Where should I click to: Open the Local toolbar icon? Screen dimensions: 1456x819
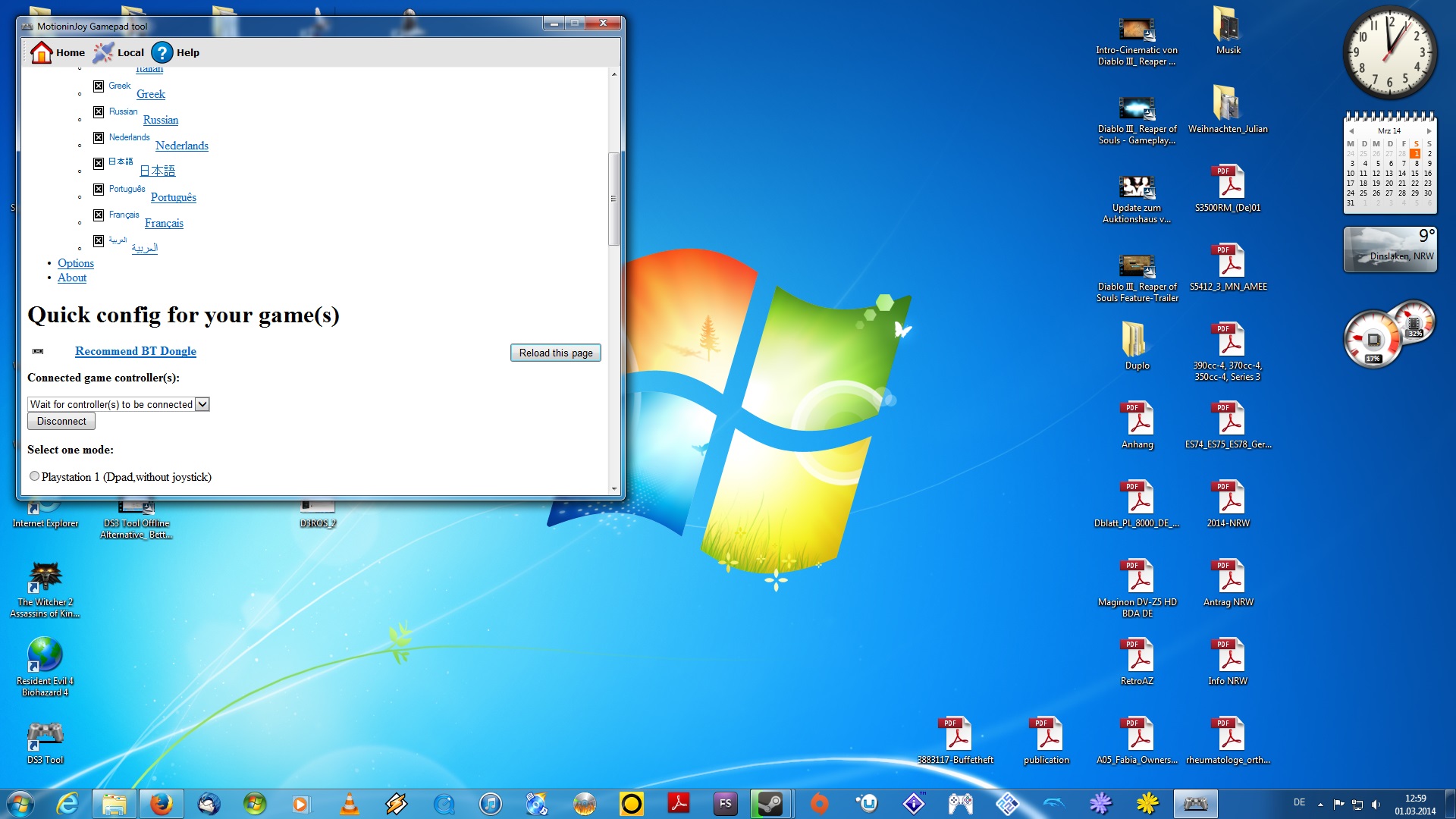(103, 52)
